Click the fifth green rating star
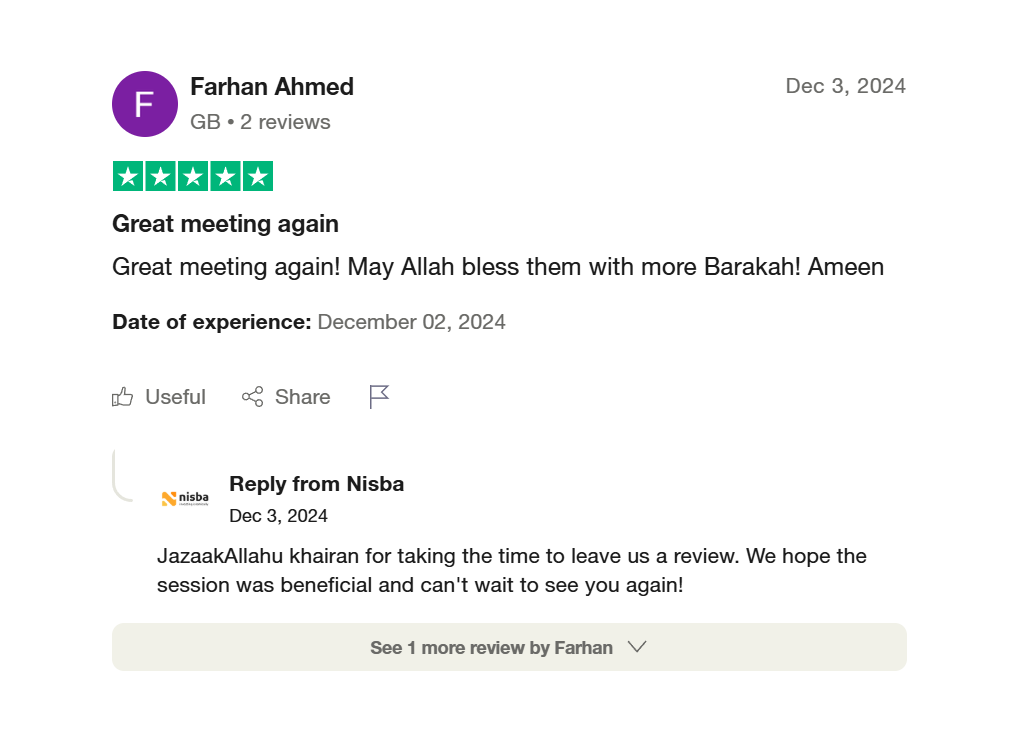The image size is (1035, 729). coord(258,177)
